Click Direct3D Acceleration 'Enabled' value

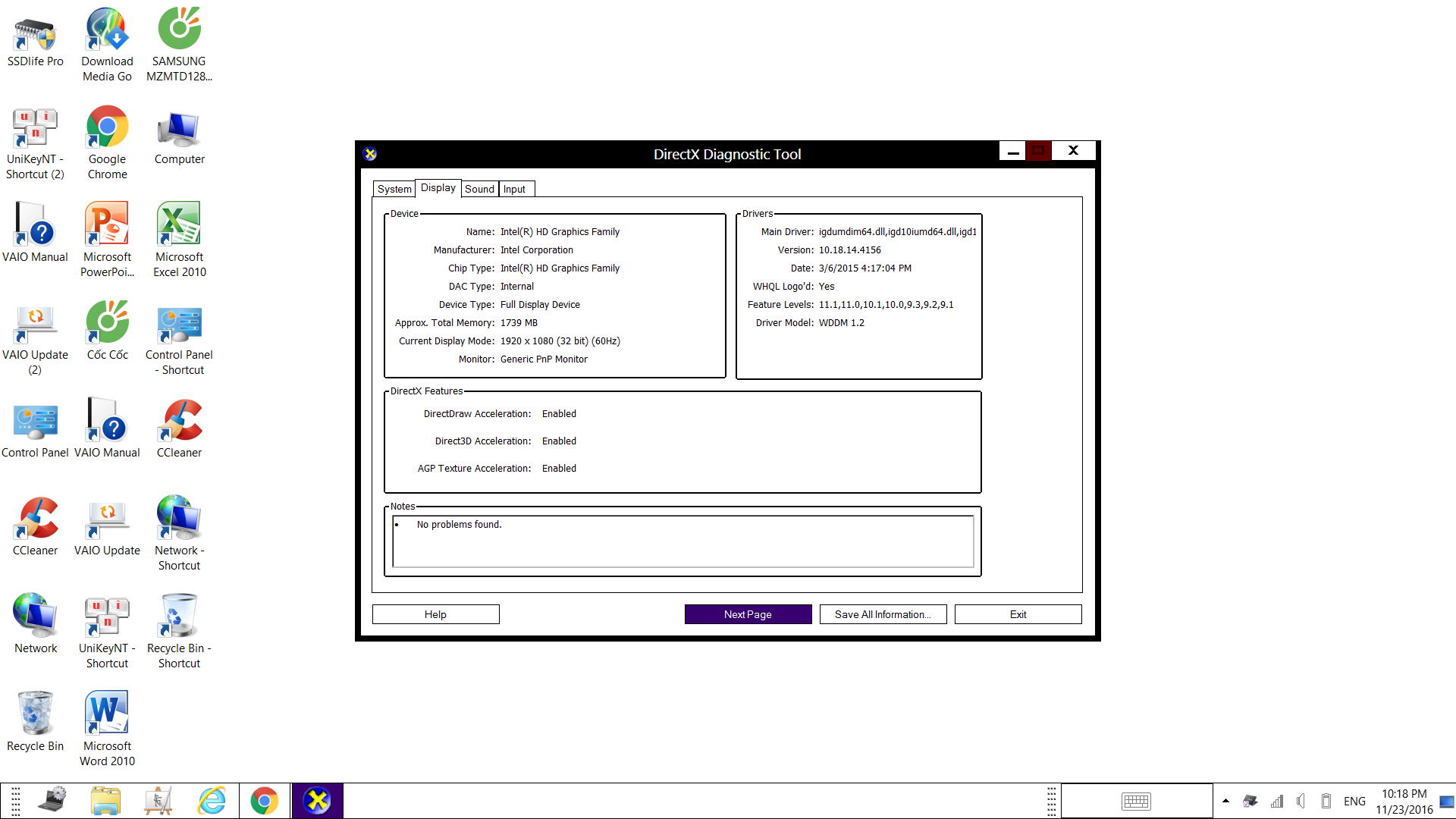559,441
